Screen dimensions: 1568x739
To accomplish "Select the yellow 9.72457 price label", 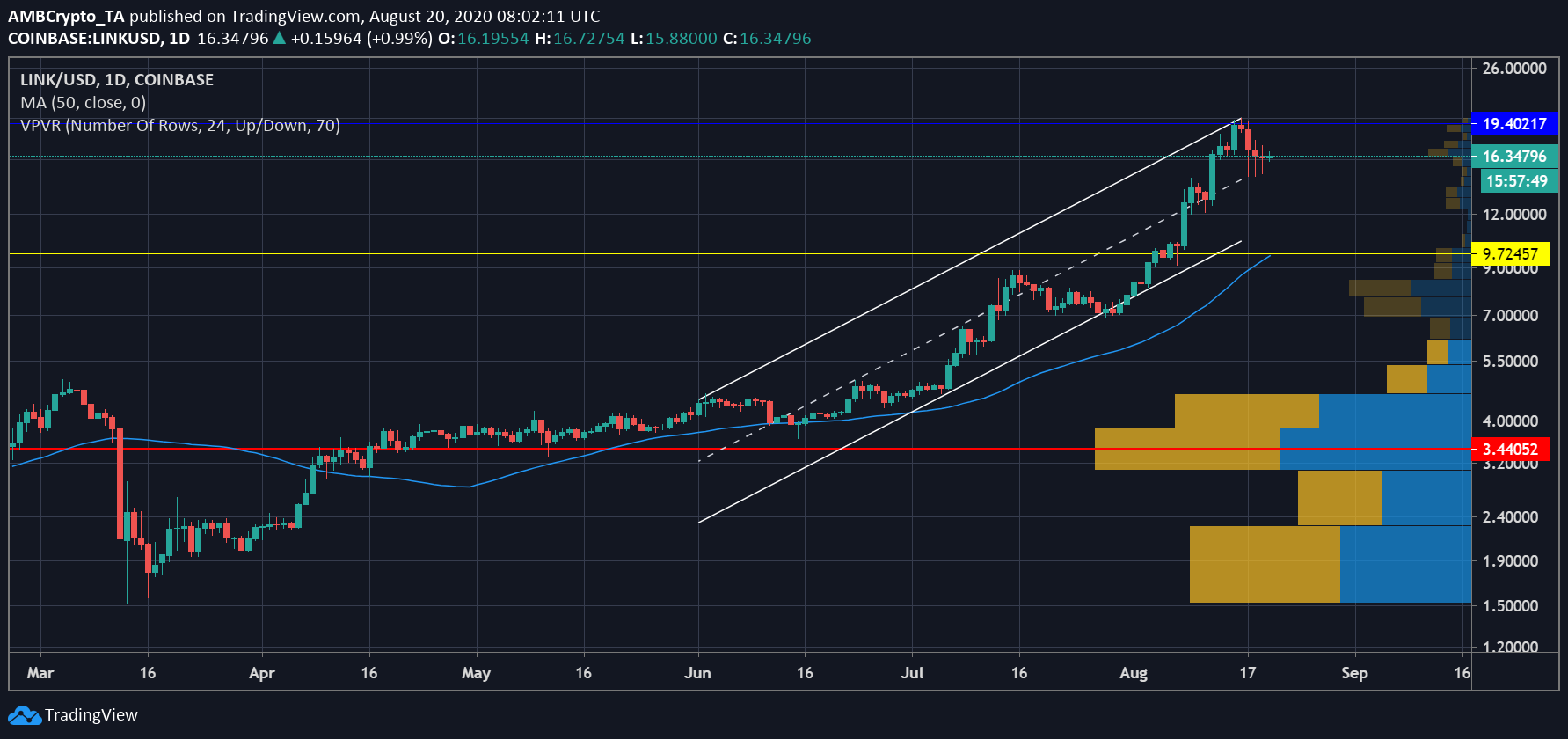I will pos(1510,254).
